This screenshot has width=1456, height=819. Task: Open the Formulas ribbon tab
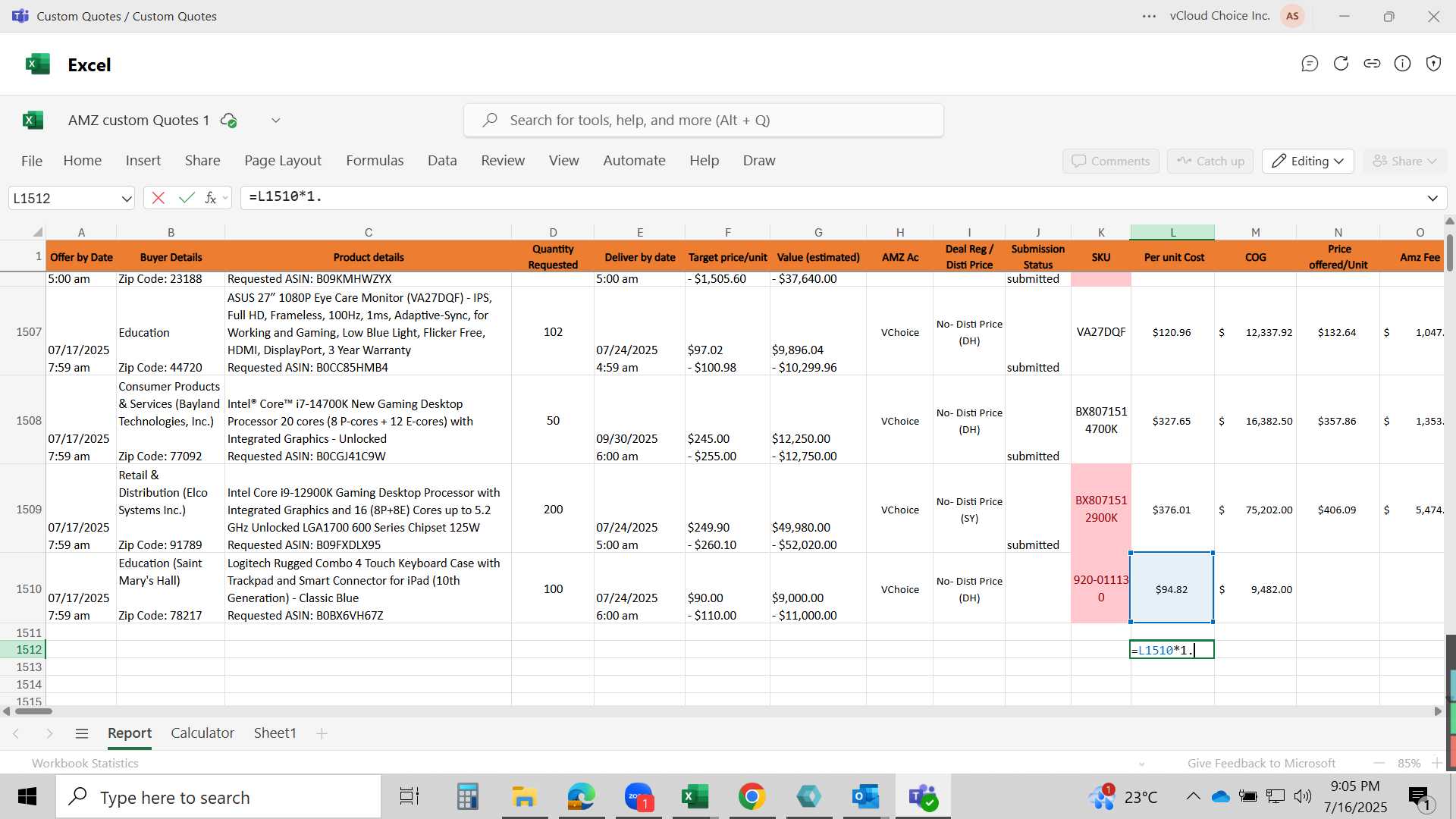point(375,161)
